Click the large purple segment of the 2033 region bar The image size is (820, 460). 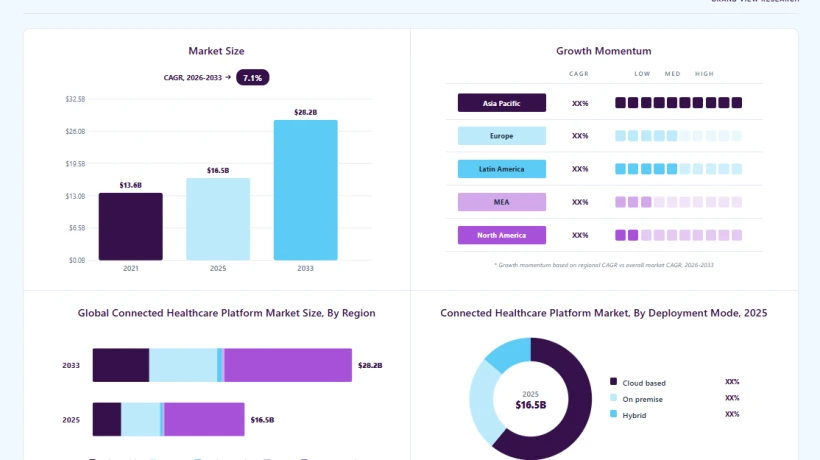click(288, 365)
